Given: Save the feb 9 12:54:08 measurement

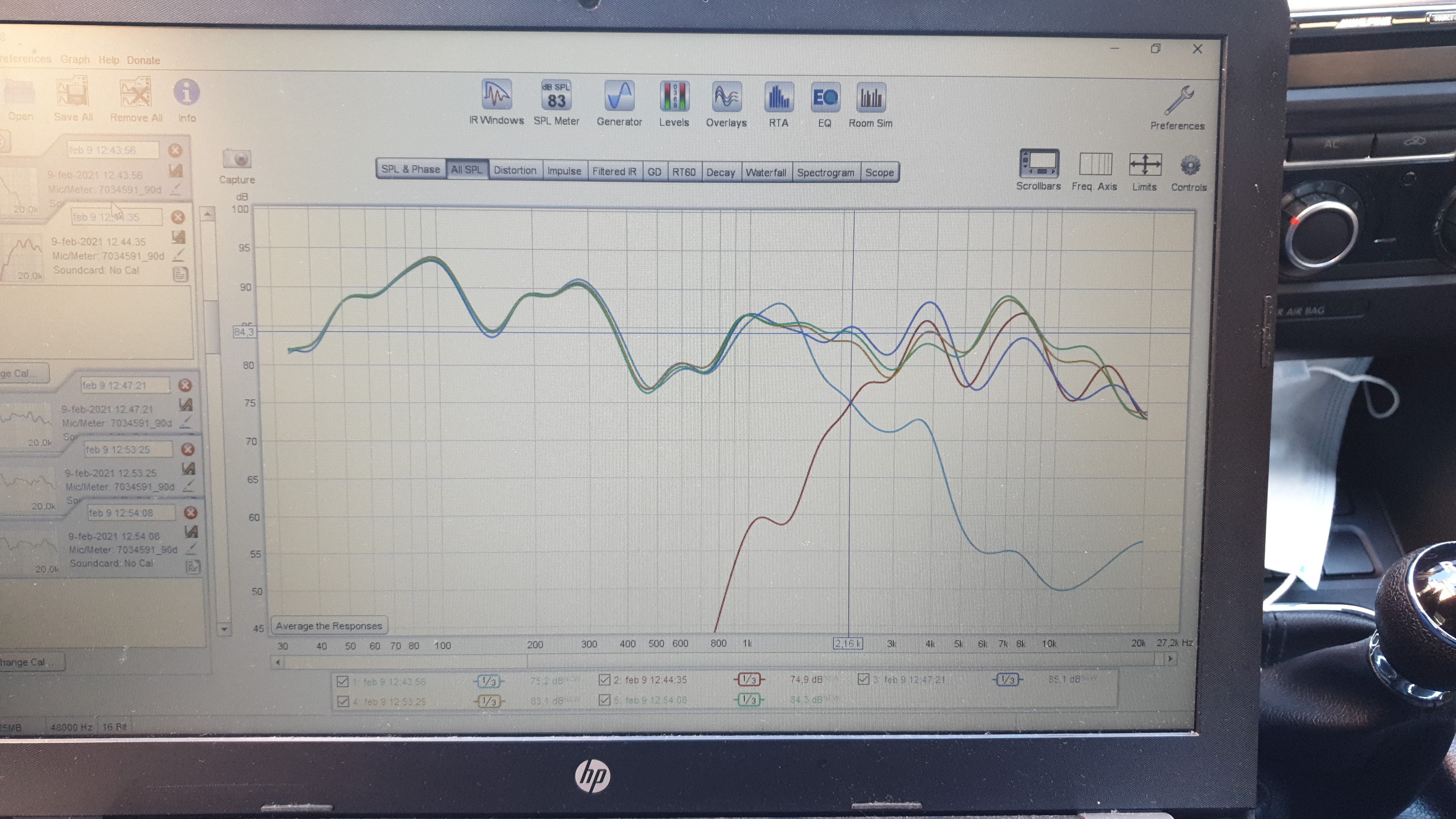Looking at the screenshot, I should point(191,531).
